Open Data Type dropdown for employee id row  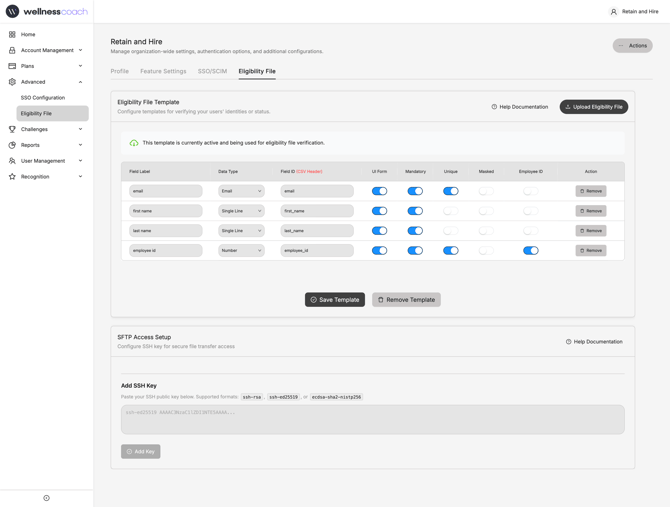(x=241, y=251)
